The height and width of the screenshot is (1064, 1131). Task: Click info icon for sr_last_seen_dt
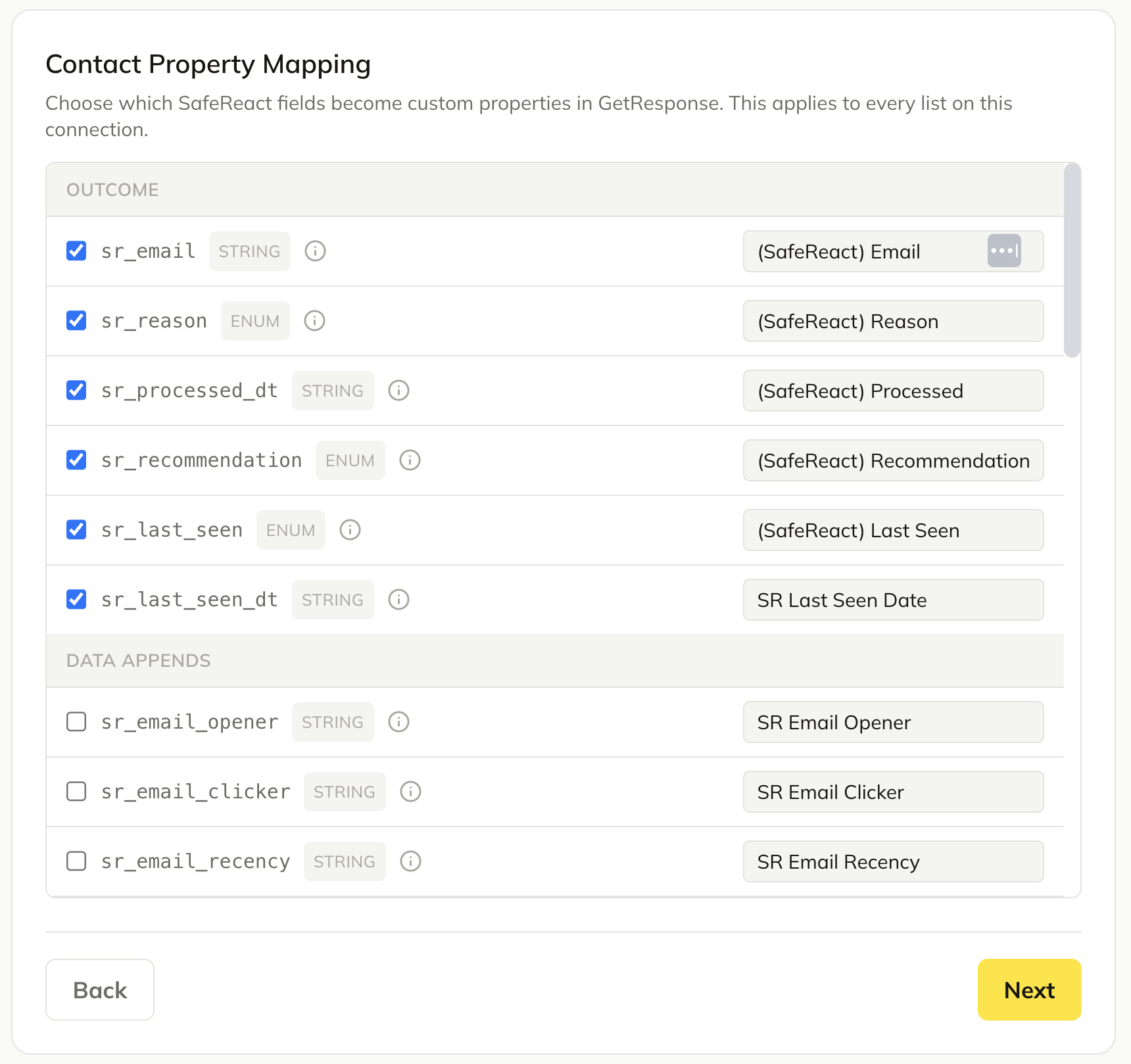click(x=398, y=600)
